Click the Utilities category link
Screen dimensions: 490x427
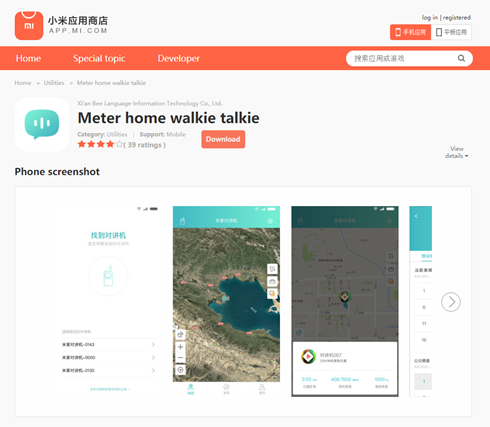point(117,134)
